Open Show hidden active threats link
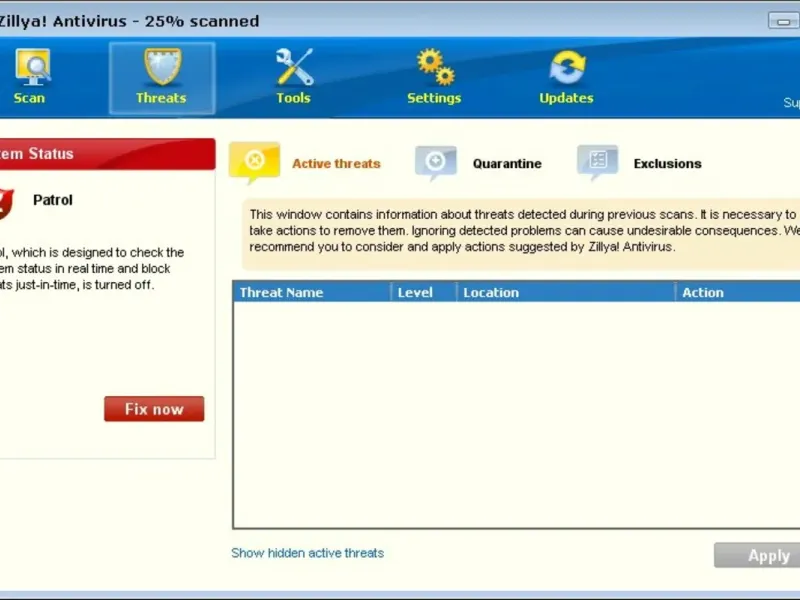The height and width of the screenshot is (600, 800). [308, 553]
